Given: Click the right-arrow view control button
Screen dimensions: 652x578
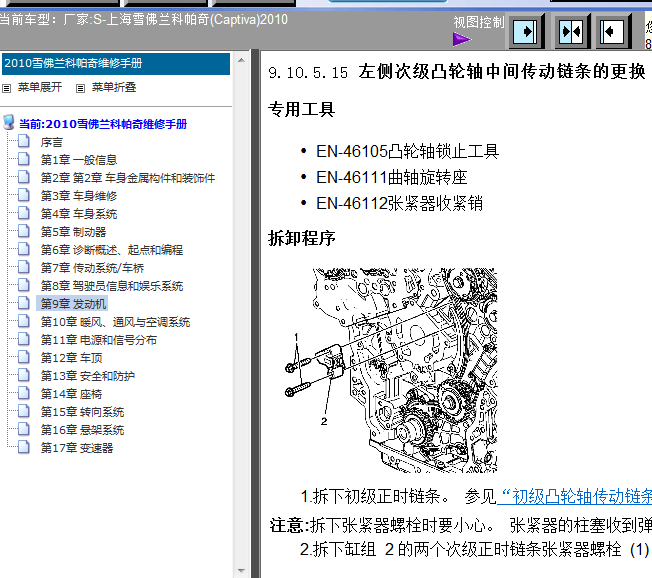Looking at the screenshot, I should tap(526, 32).
